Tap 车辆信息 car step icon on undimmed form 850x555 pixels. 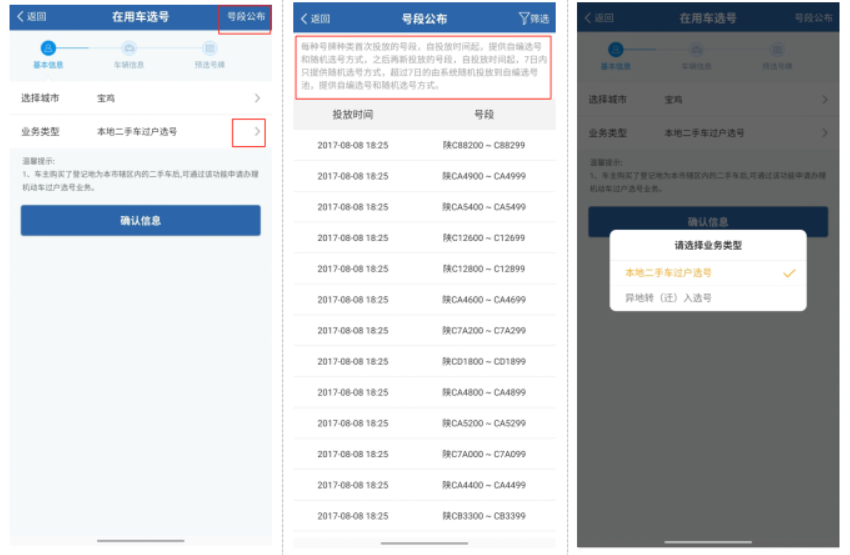(x=128, y=48)
